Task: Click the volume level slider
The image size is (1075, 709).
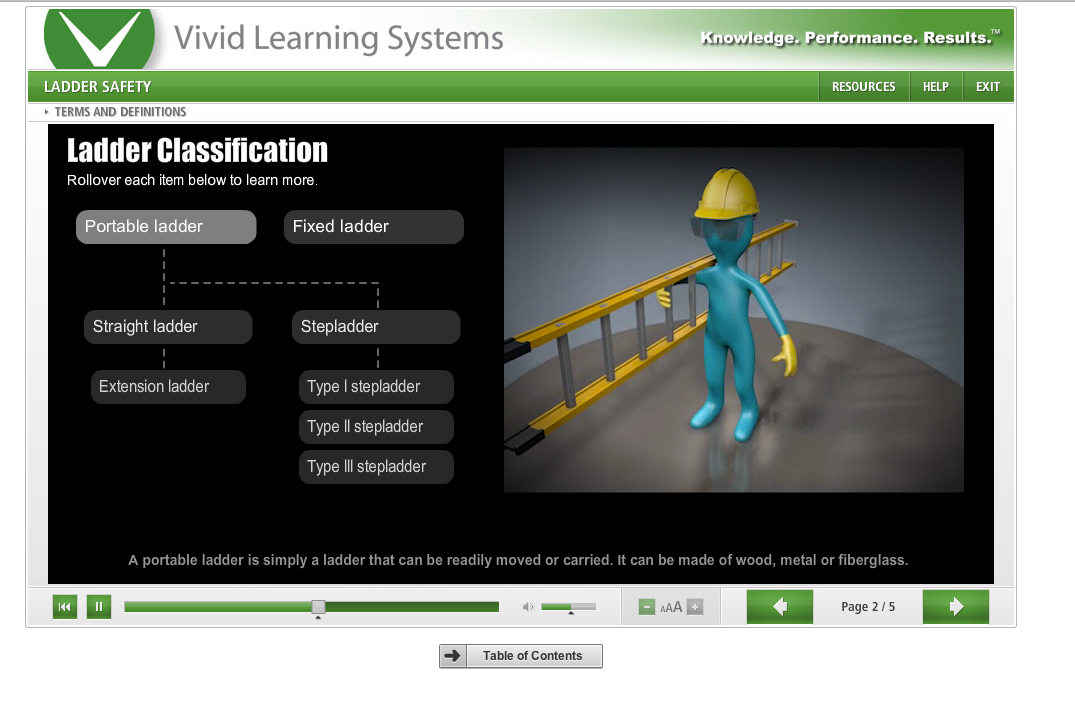Action: [x=568, y=607]
